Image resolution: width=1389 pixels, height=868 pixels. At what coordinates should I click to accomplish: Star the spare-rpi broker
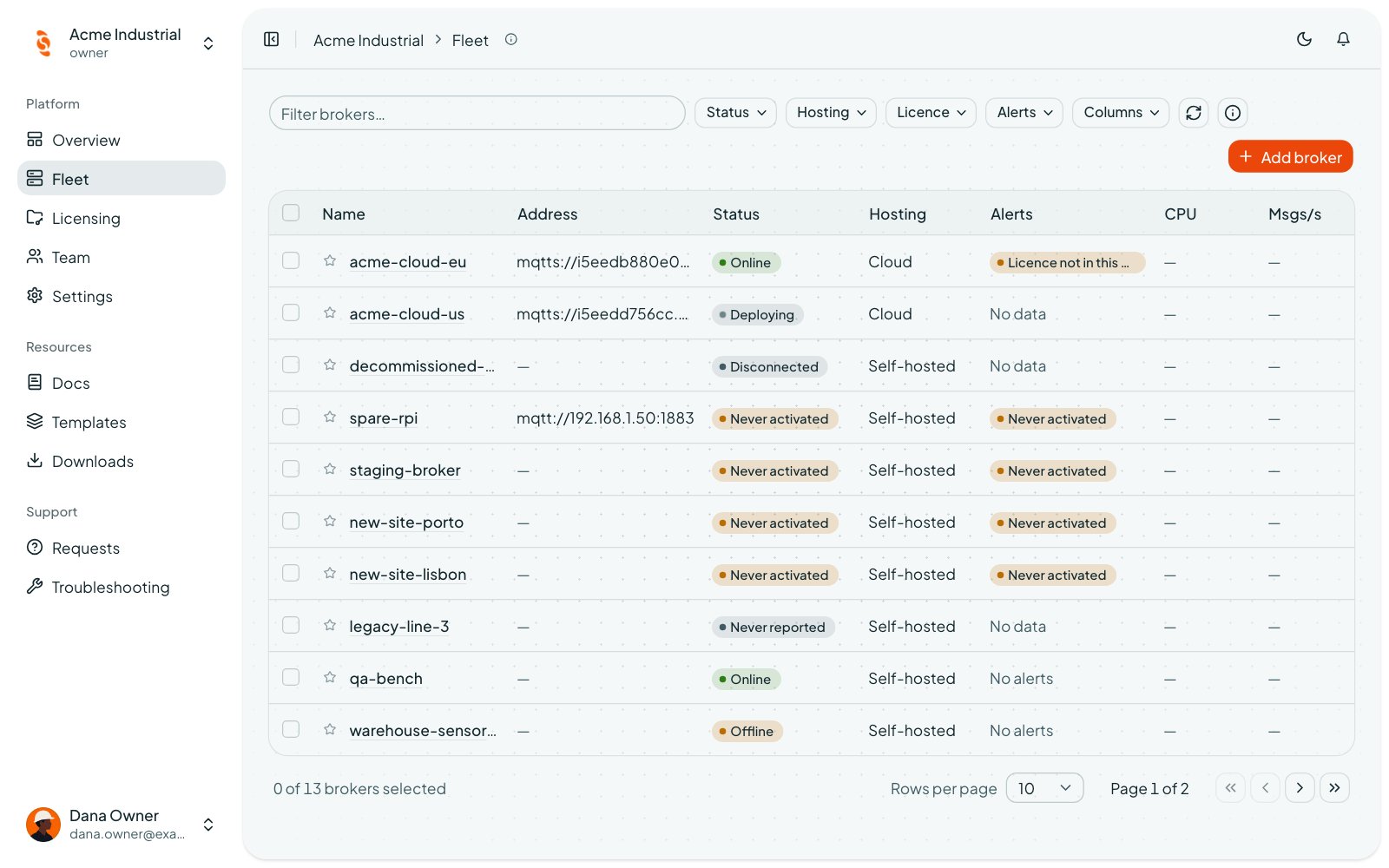click(330, 417)
